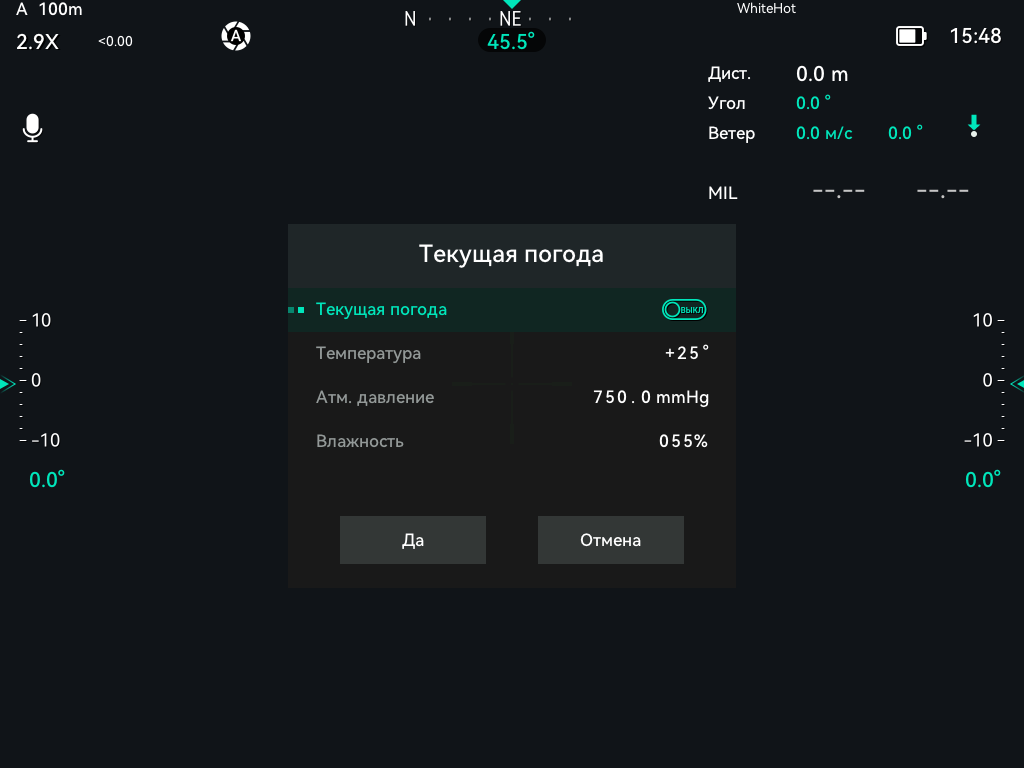Click the 45.5° compass heading readout
Screen dimensions: 1024x768
(511, 41)
